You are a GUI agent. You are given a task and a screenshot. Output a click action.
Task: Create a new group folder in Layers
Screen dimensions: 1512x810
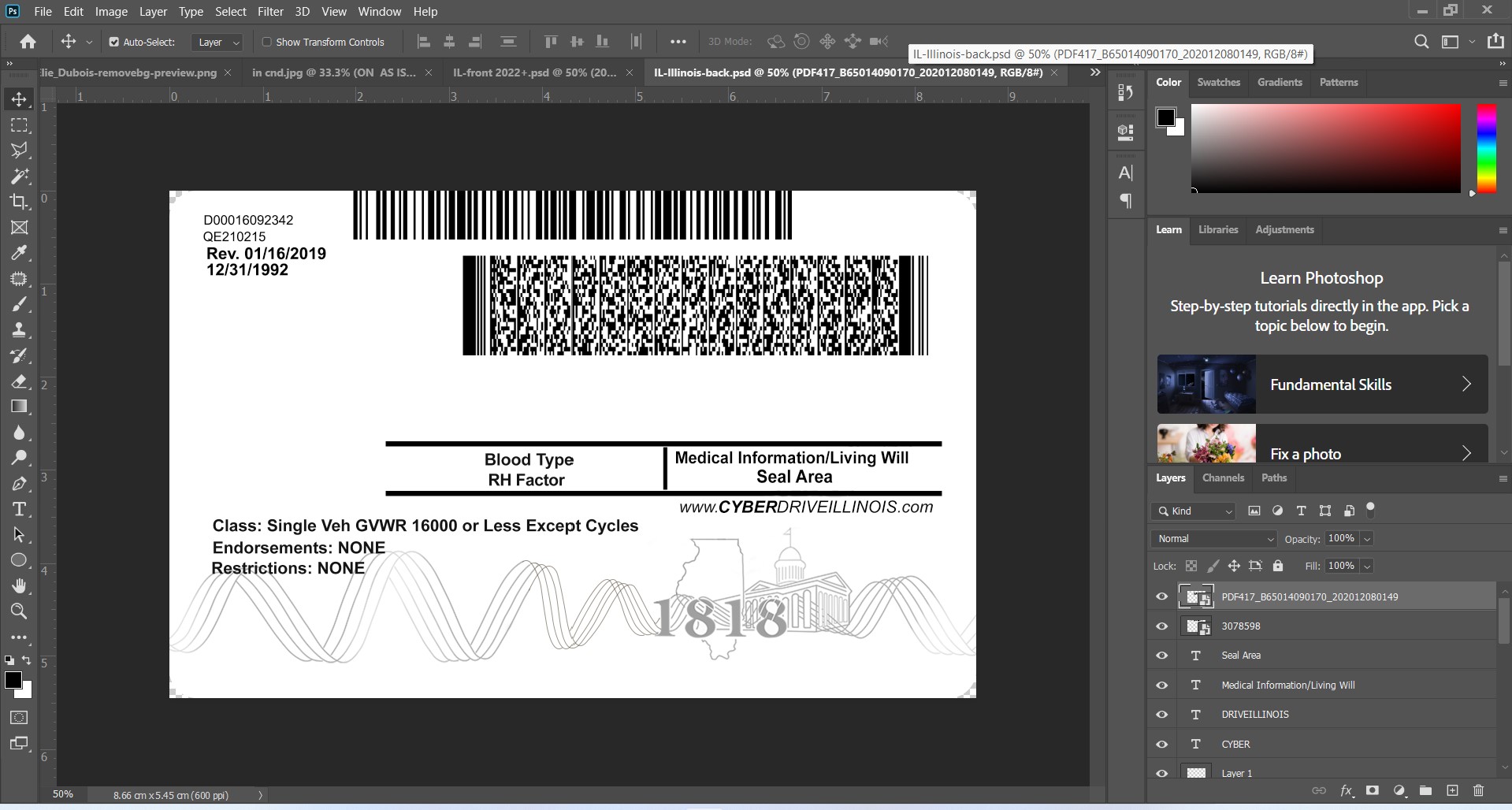point(1425,790)
